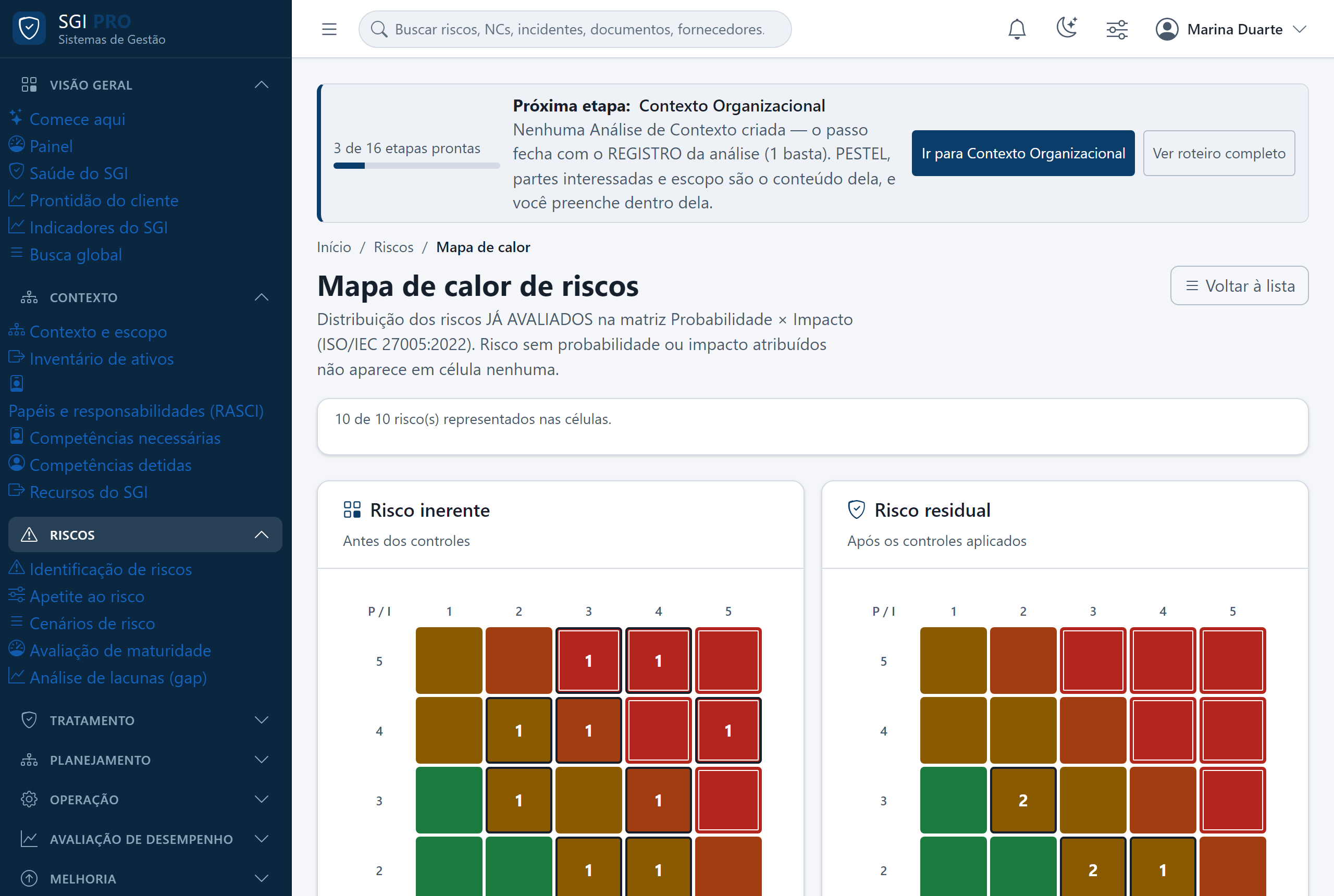Open the notifications bell
This screenshot has height=896, width=1334.
[1017, 29]
